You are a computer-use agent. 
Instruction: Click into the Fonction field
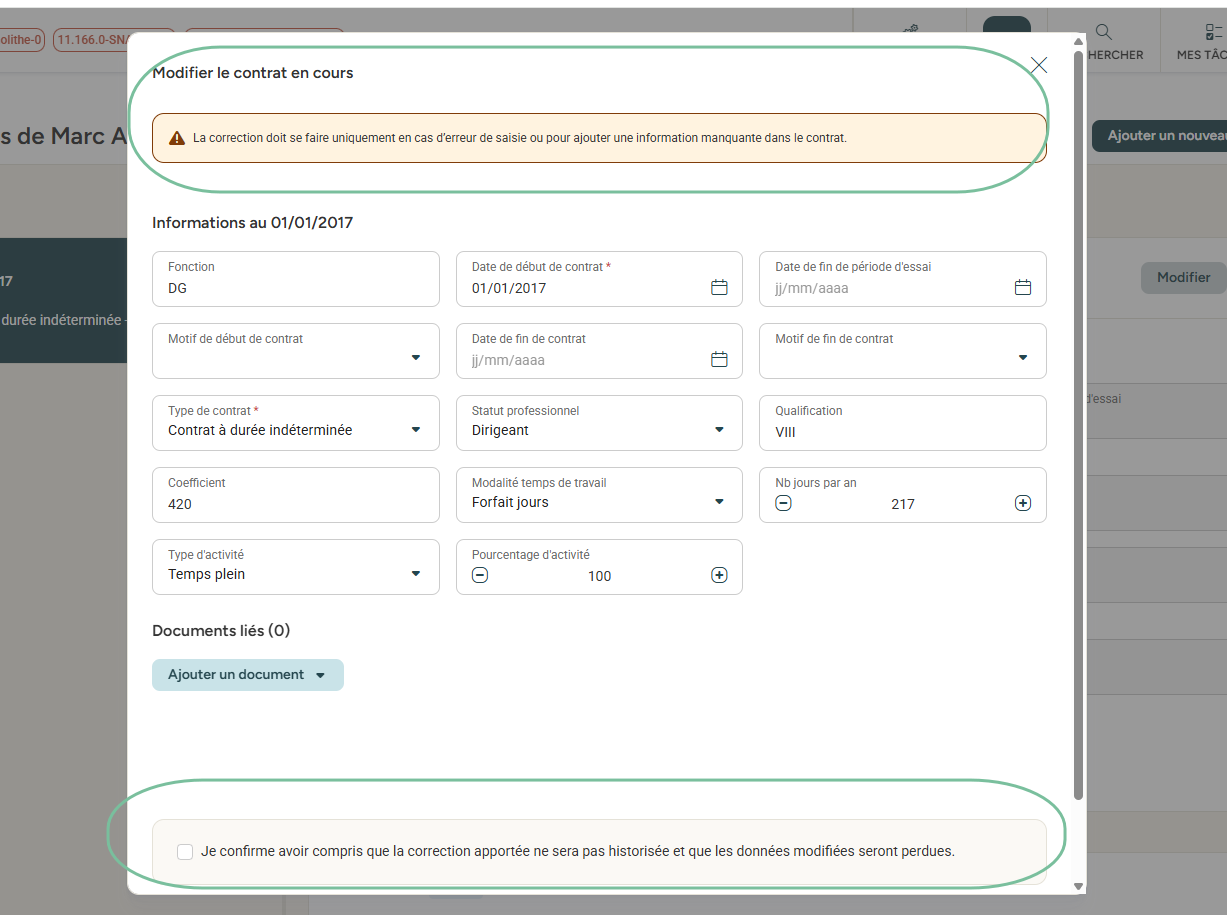(295, 288)
